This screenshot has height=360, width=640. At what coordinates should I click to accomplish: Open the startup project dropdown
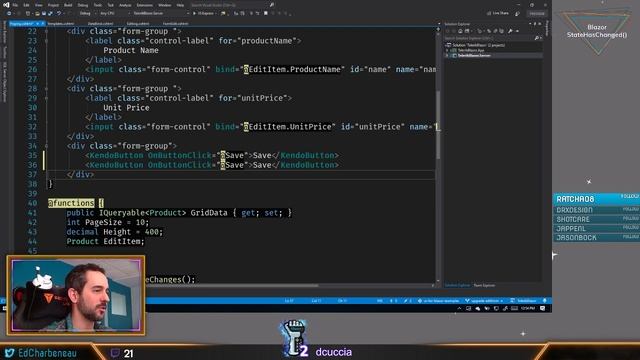click(x=161, y=13)
